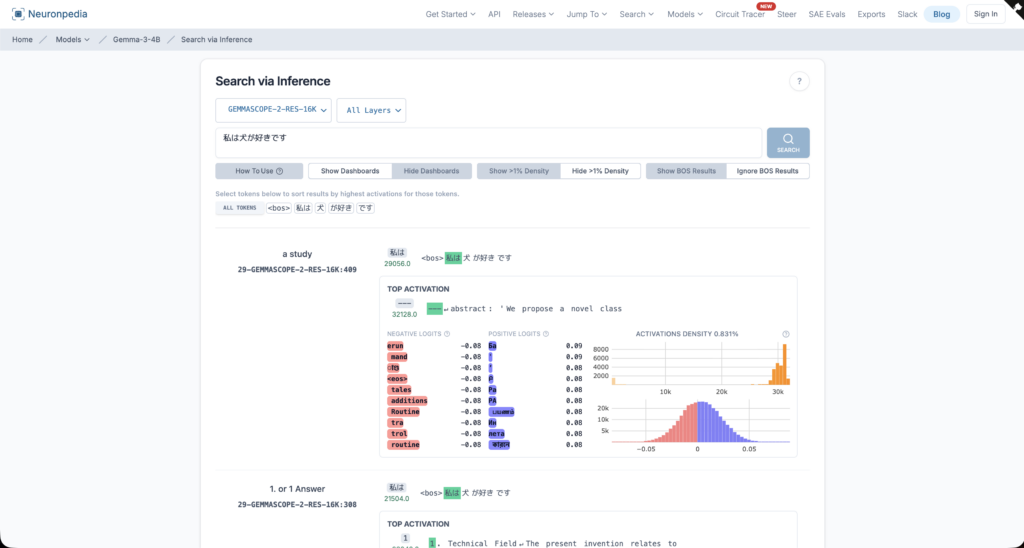1024x548 pixels.
Task: Open the Releases menu
Action: pos(535,14)
